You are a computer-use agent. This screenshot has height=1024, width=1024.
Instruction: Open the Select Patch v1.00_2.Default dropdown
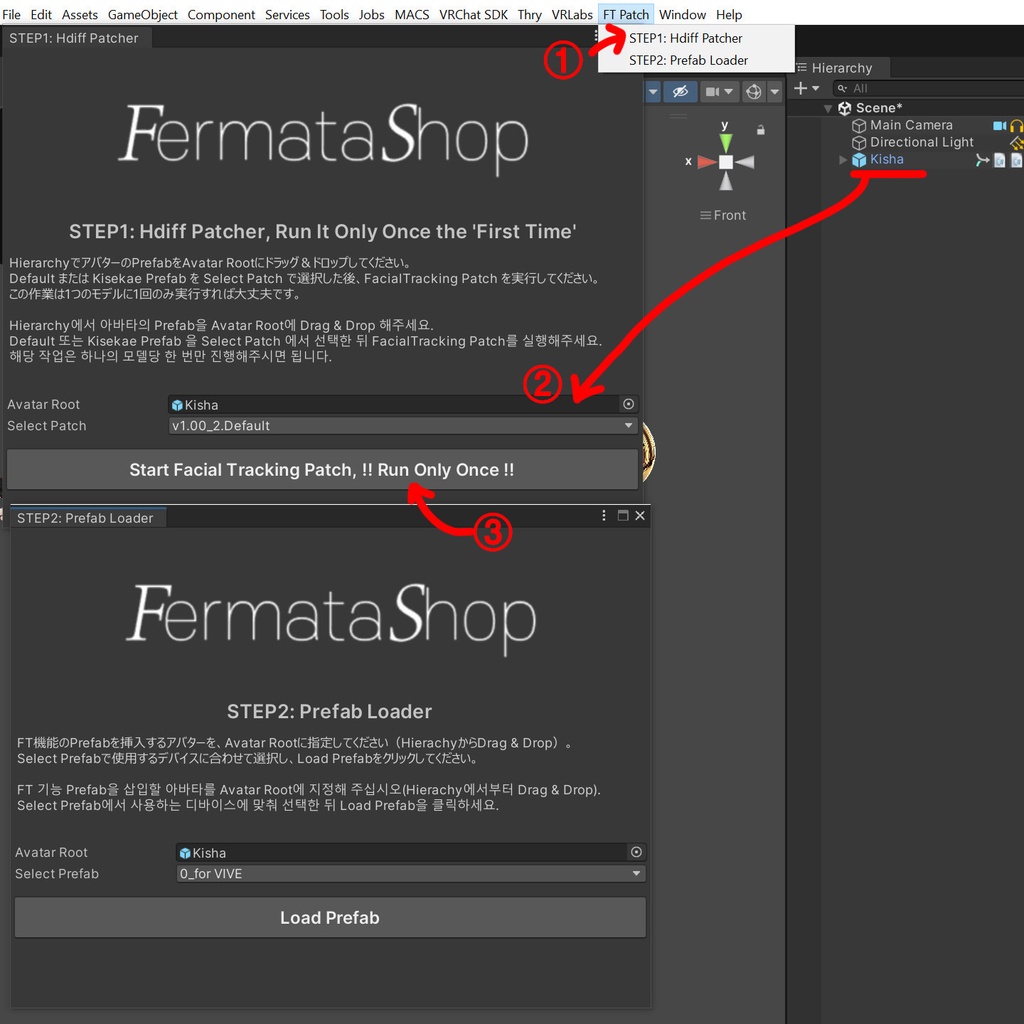[x=400, y=425]
